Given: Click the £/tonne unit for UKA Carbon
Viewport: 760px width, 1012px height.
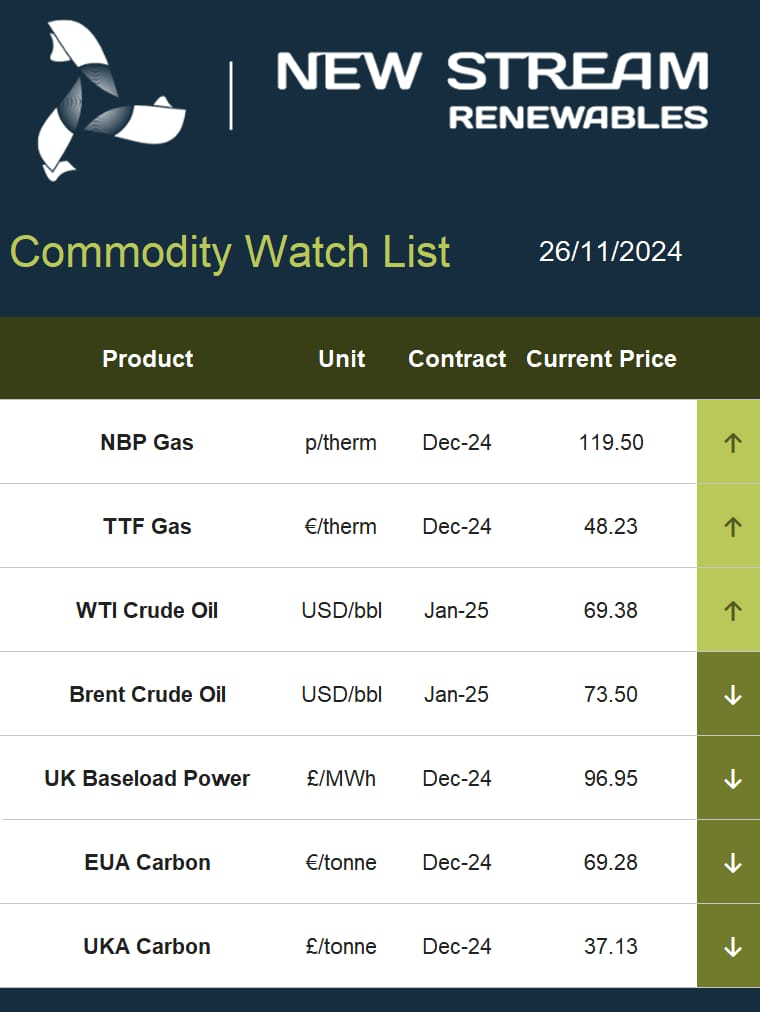Looking at the screenshot, I should [x=341, y=946].
